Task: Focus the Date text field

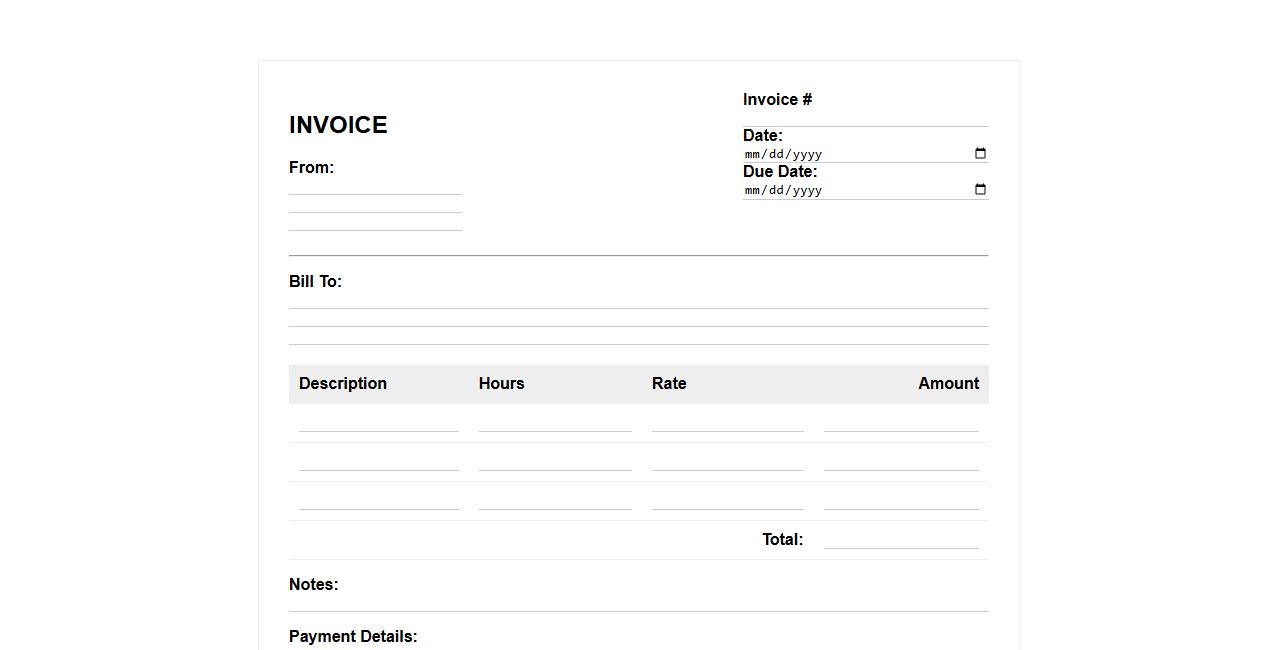Action: pyautogui.click(x=850, y=154)
